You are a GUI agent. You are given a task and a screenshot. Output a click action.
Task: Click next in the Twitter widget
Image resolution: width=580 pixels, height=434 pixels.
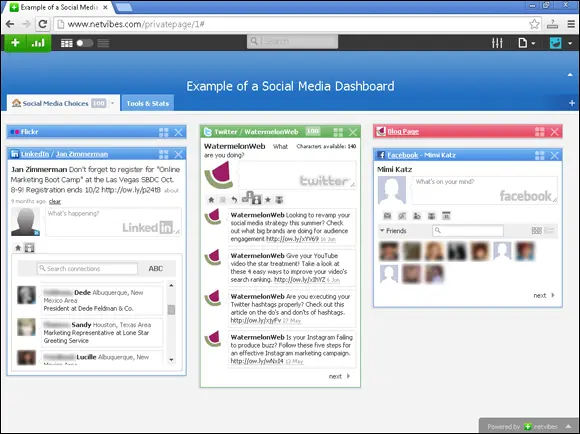click(339, 376)
